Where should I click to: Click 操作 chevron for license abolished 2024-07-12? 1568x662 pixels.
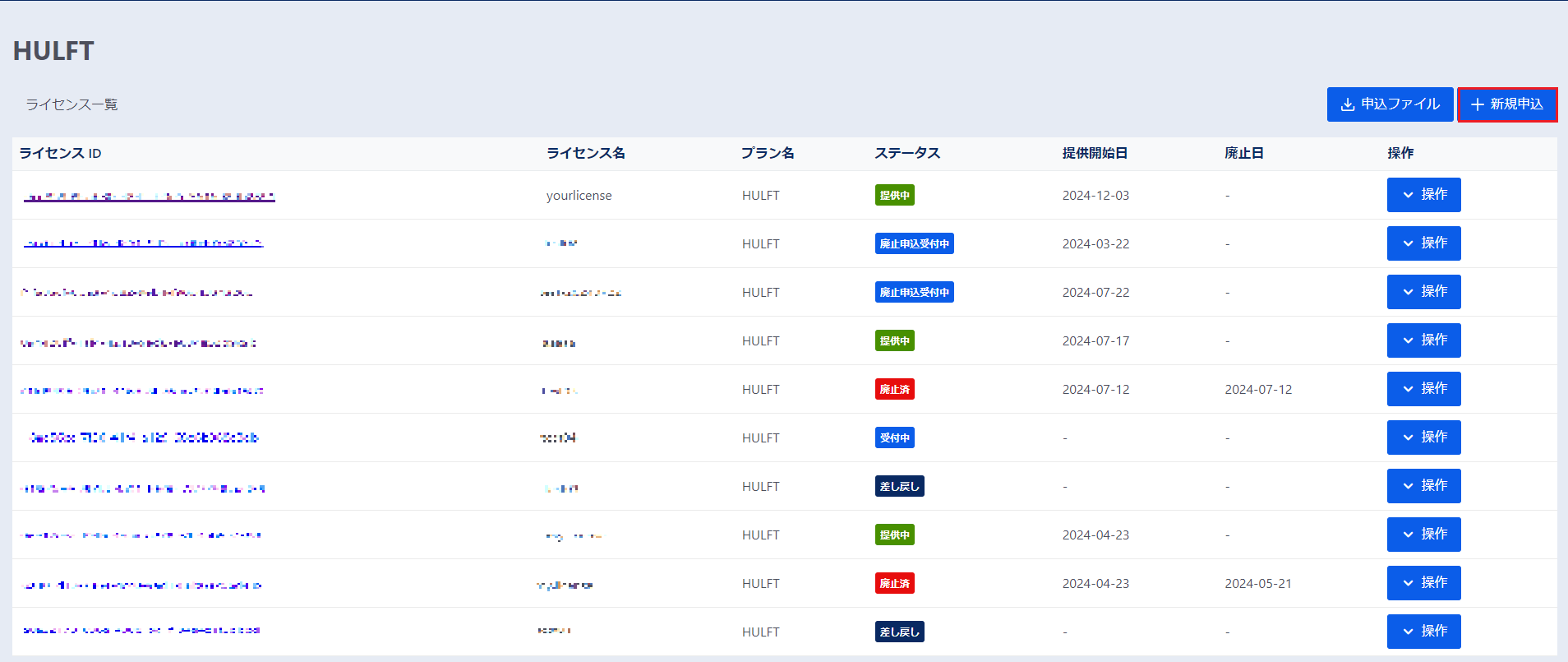(1409, 389)
